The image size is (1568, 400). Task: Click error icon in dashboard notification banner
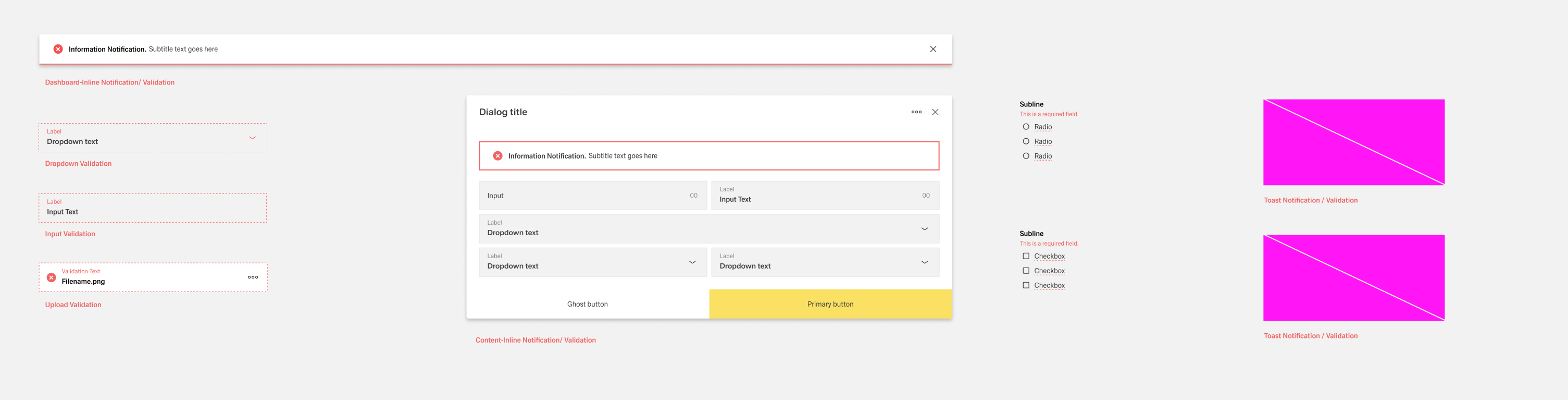tap(58, 50)
